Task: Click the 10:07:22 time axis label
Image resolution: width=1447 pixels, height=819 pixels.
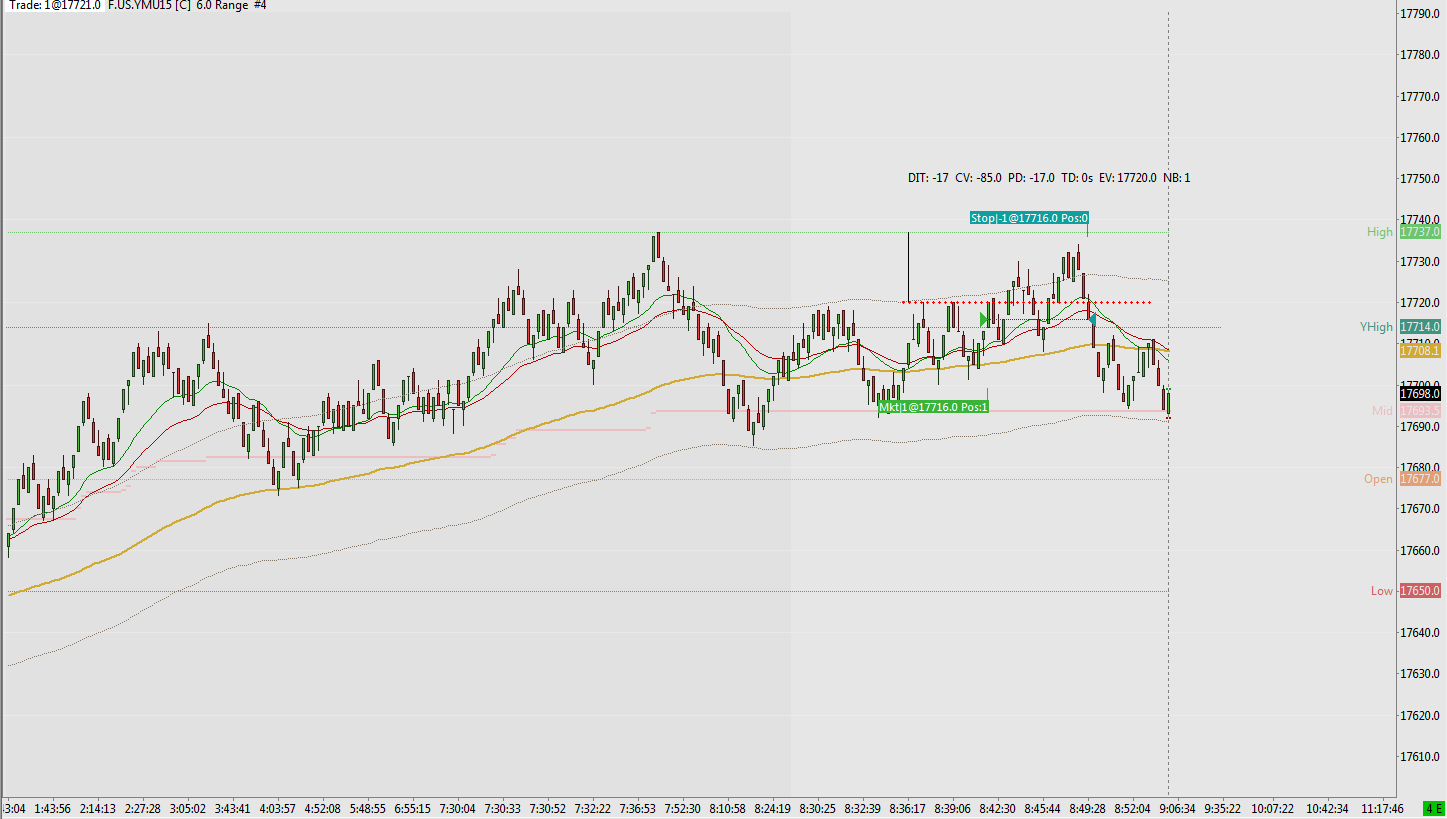Action: tap(1270, 808)
